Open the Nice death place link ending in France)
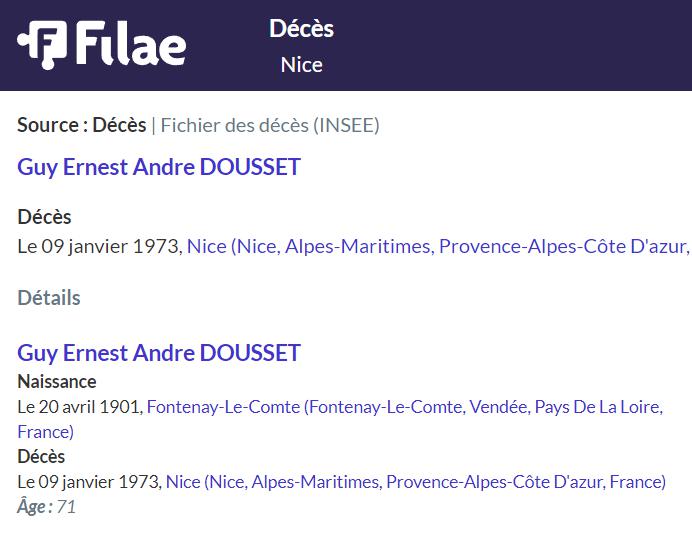This screenshot has height=544, width=692. (x=416, y=482)
